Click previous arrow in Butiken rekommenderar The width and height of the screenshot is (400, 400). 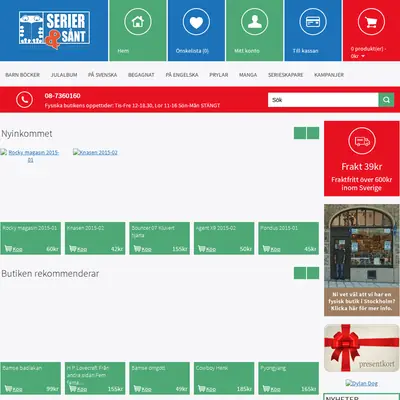click(x=300, y=273)
